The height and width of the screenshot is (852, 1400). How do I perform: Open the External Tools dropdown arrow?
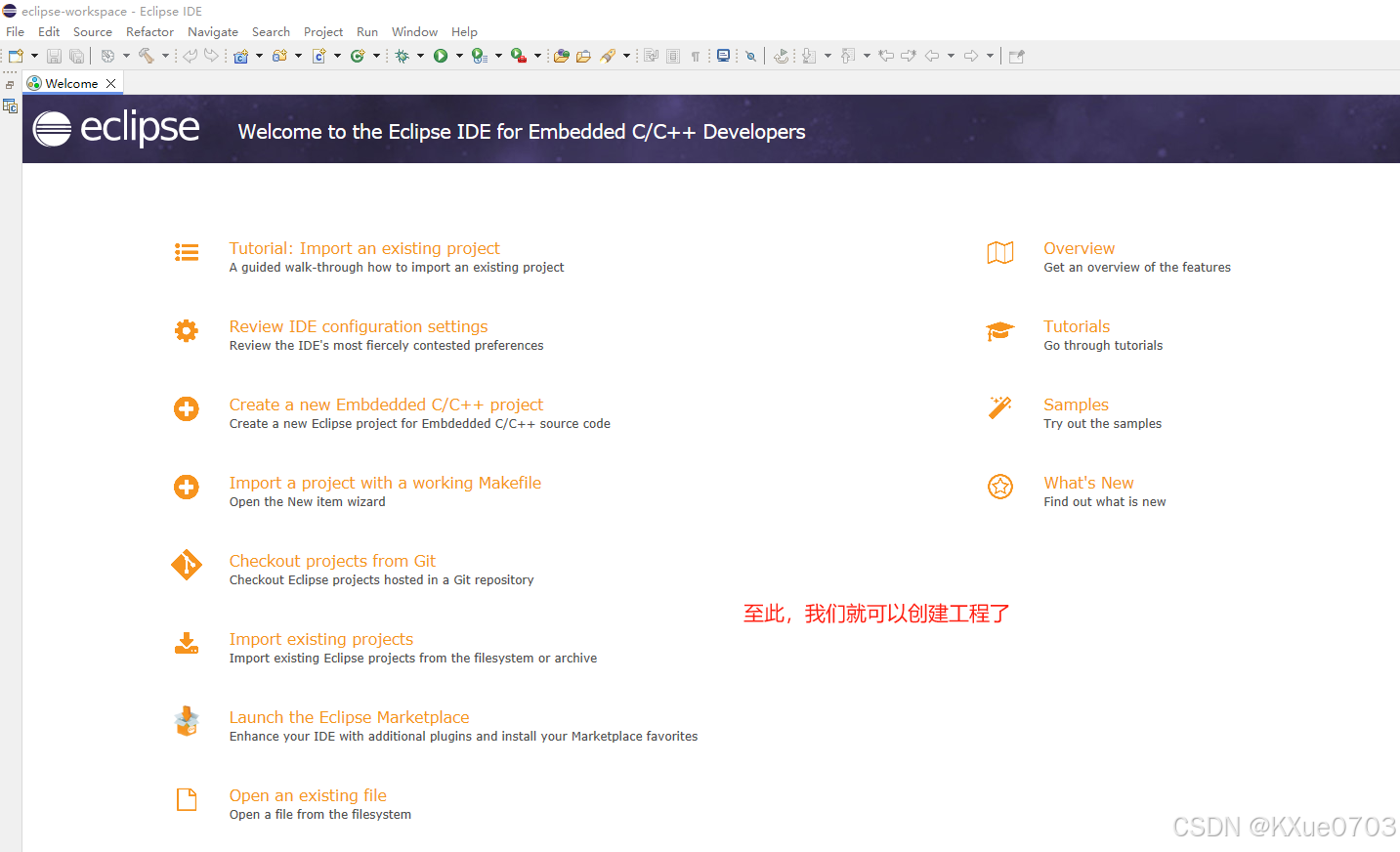(537, 56)
